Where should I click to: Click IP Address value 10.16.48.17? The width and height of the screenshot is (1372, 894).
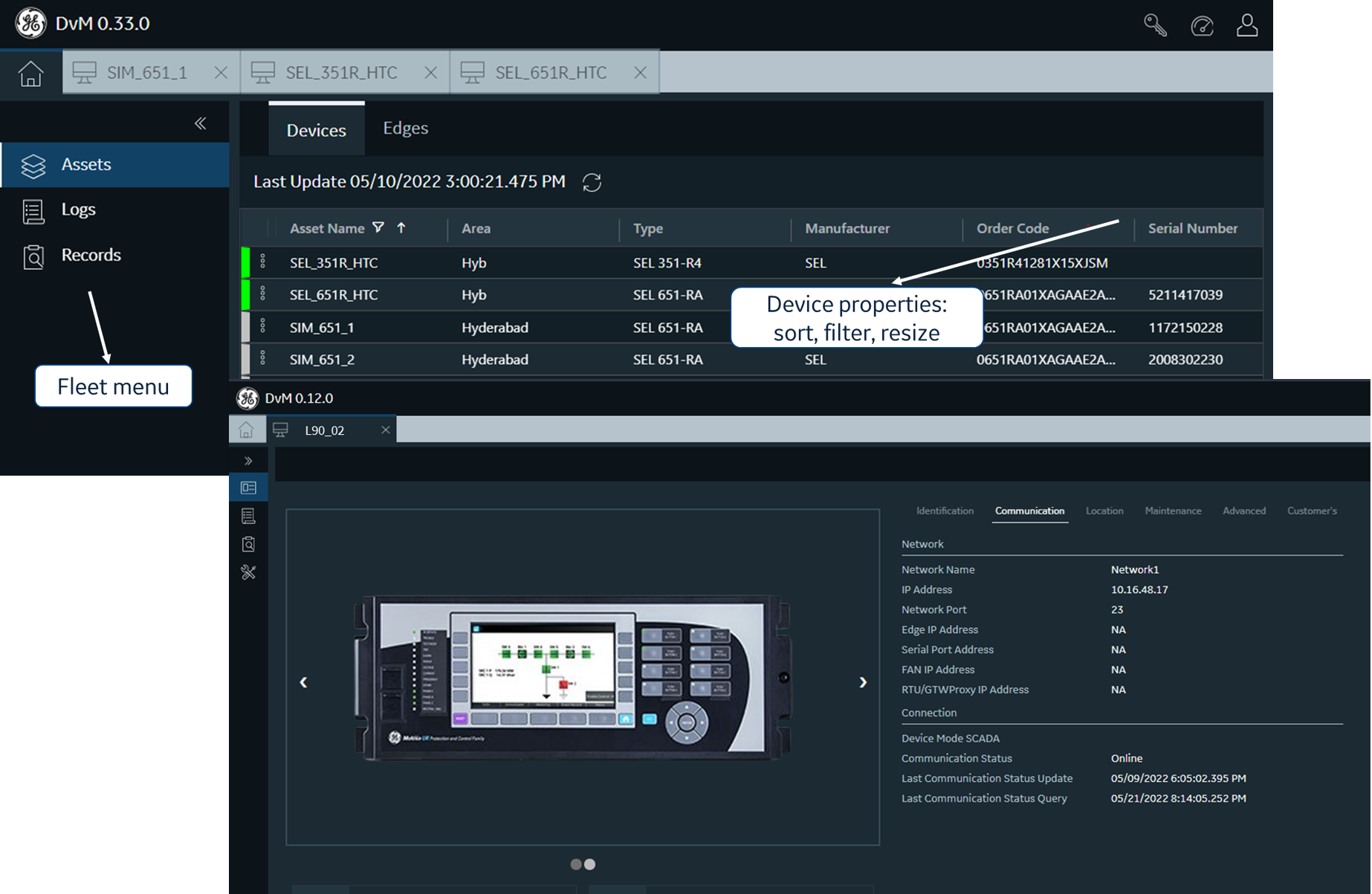pos(1139,590)
